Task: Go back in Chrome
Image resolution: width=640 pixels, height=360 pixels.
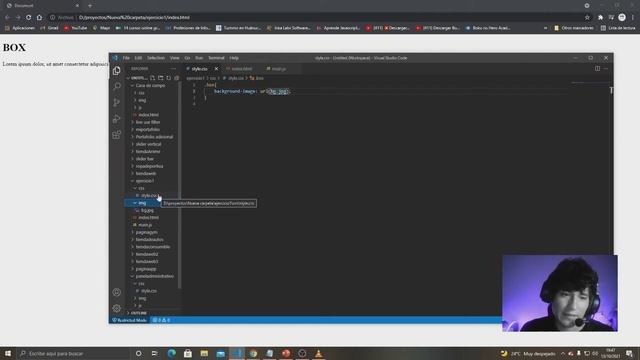Action: (7, 18)
